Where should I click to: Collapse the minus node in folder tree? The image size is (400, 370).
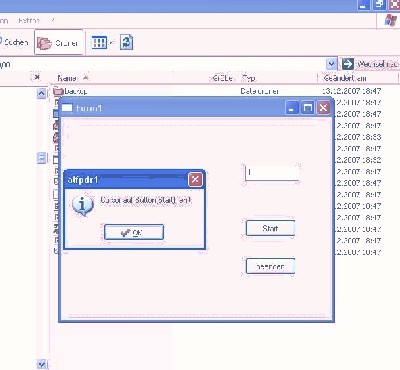point(41,157)
